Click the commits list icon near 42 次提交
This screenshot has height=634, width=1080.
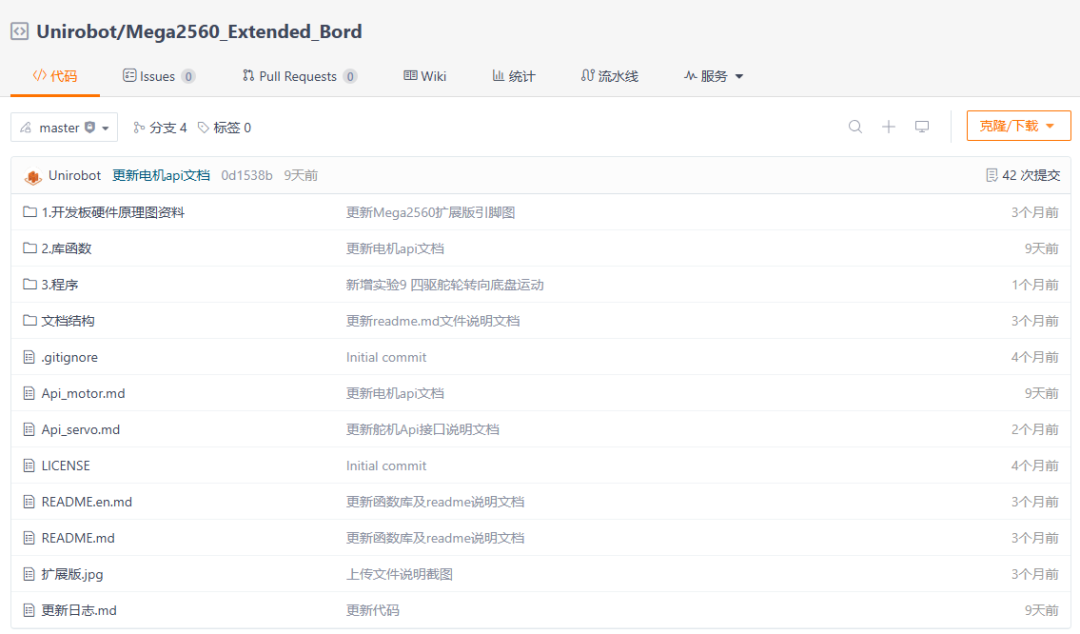[x=991, y=176]
